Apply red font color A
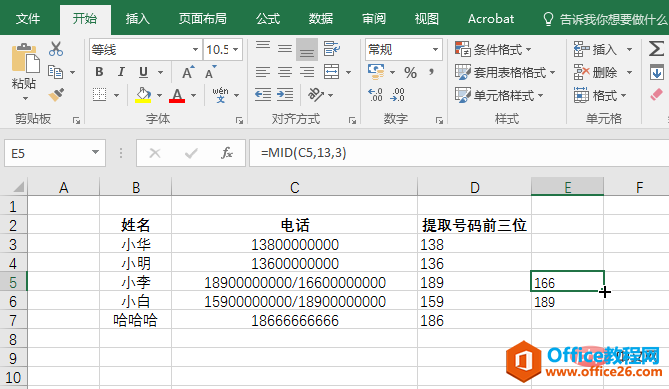The height and width of the screenshot is (389, 669). (x=177, y=95)
